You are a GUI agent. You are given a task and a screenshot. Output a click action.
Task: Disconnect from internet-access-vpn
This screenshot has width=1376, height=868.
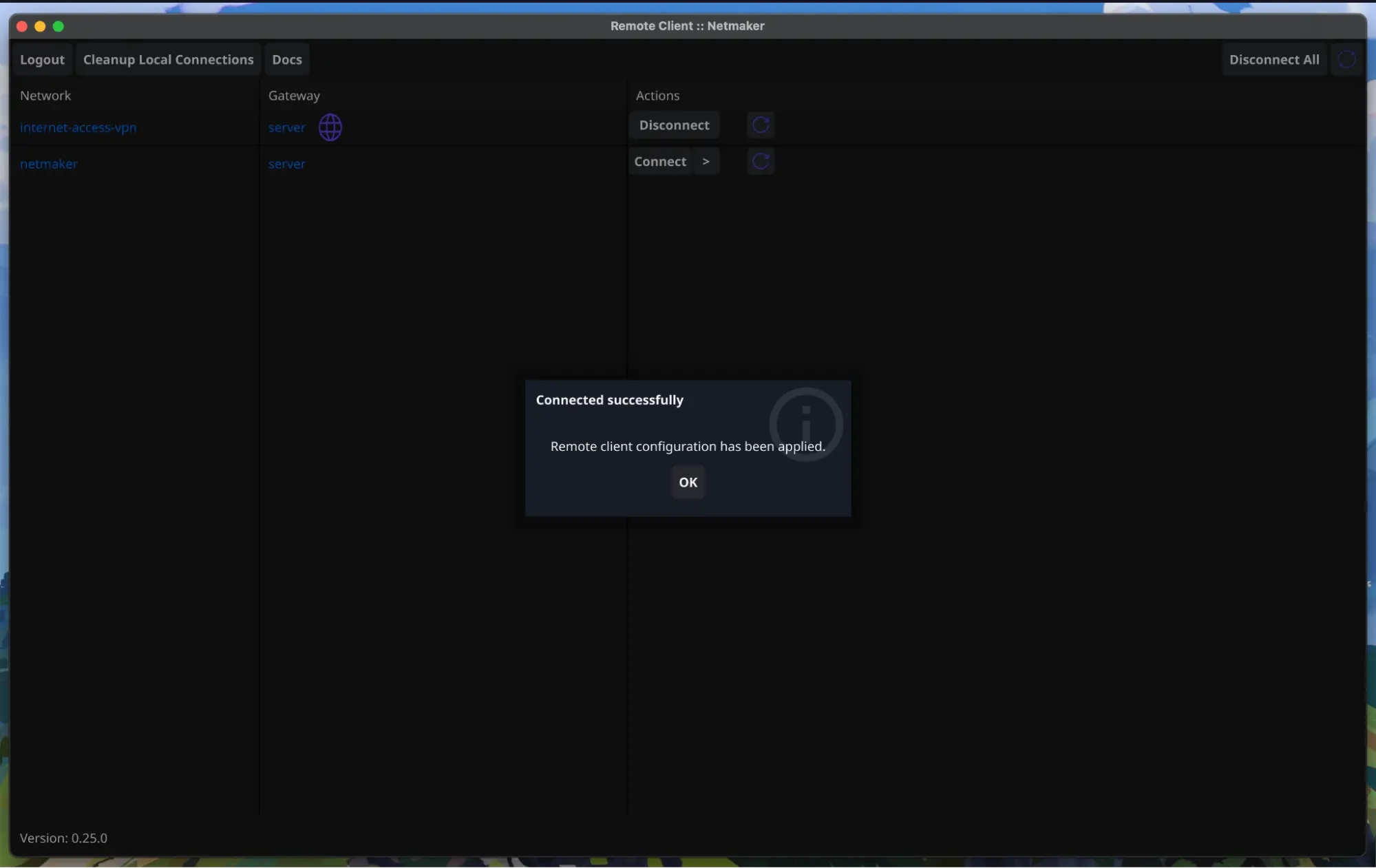point(673,125)
